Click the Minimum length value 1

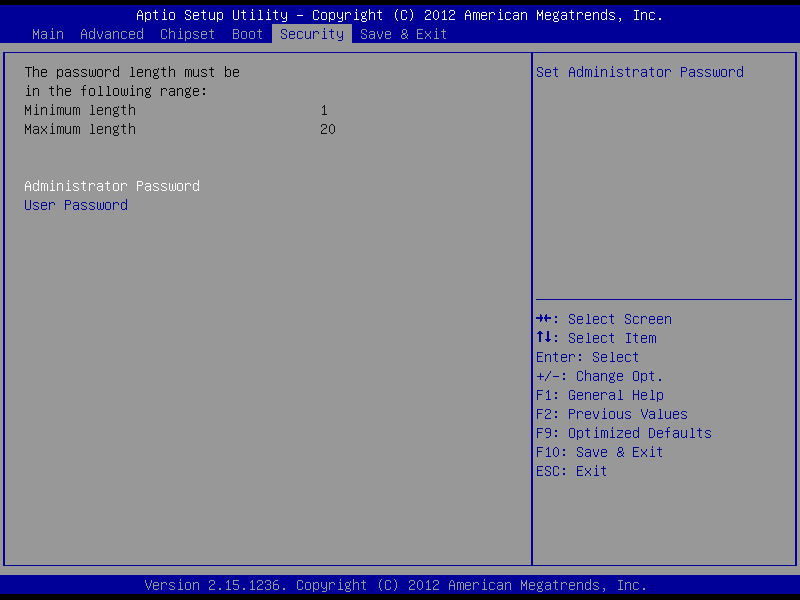[x=324, y=110]
